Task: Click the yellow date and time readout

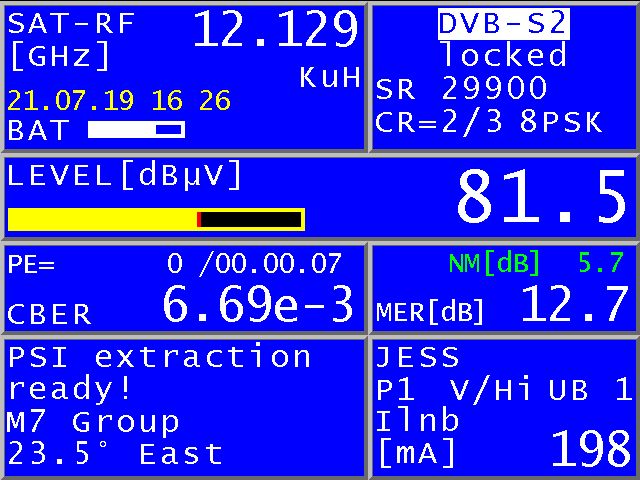Action: tap(119, 101)
